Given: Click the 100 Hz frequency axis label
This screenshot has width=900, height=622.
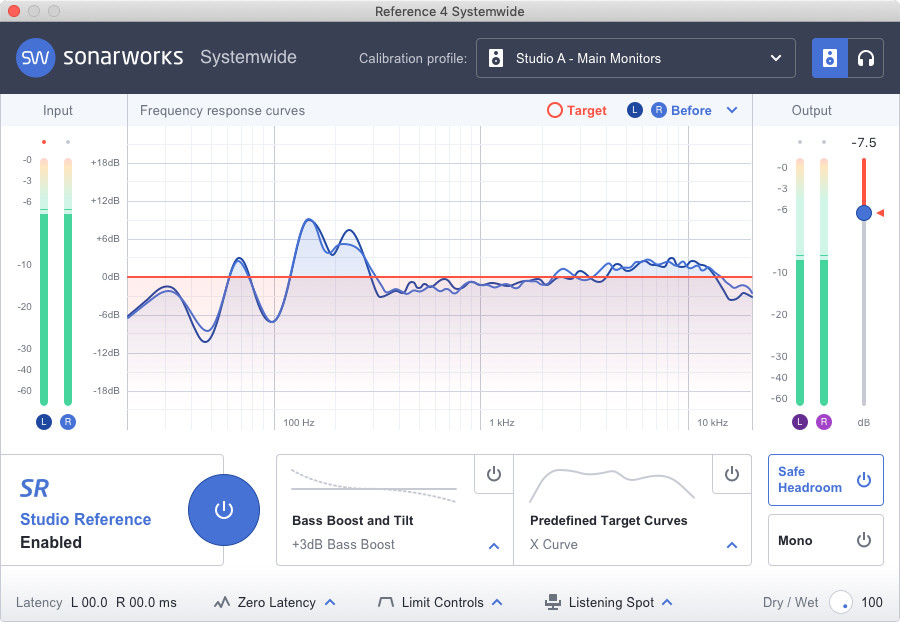Looking at the screenshot, I should coord(298,423).
